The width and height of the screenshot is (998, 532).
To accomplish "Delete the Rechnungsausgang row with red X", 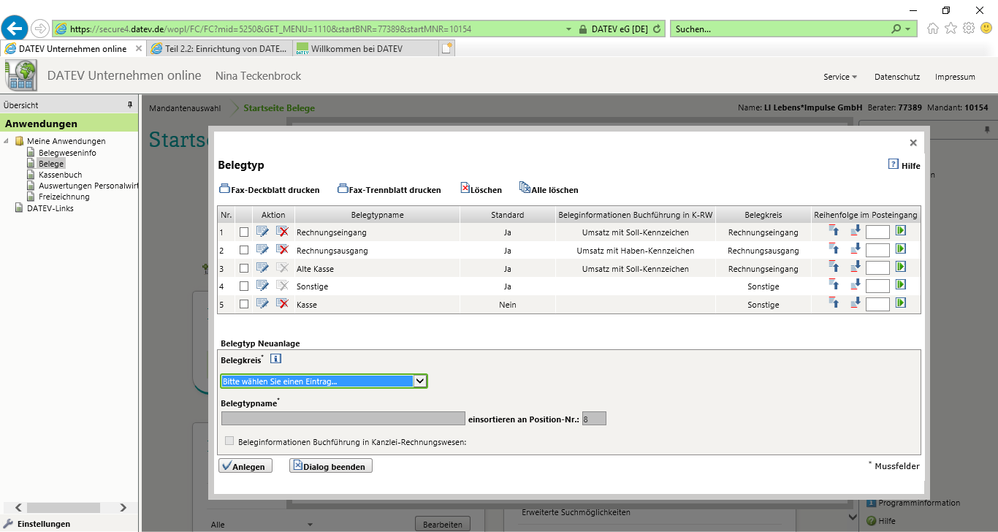I will [282, 249].
